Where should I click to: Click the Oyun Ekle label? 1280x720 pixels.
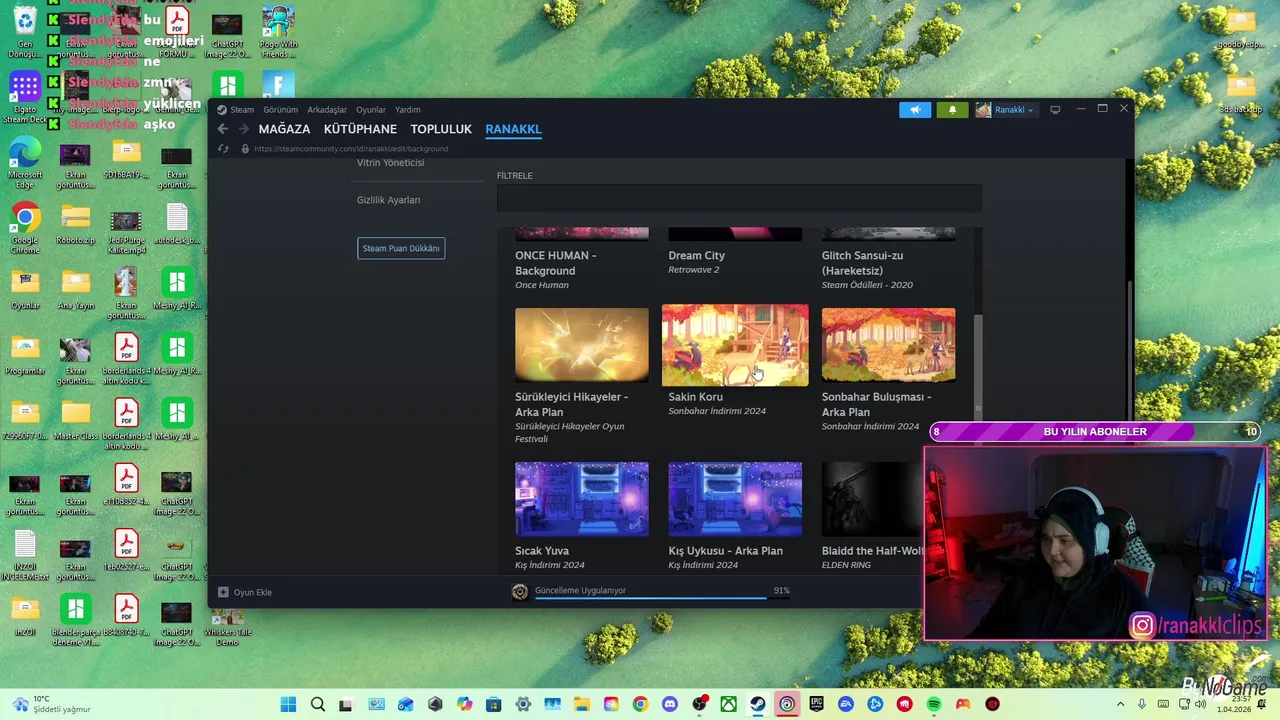pos(252,592)
